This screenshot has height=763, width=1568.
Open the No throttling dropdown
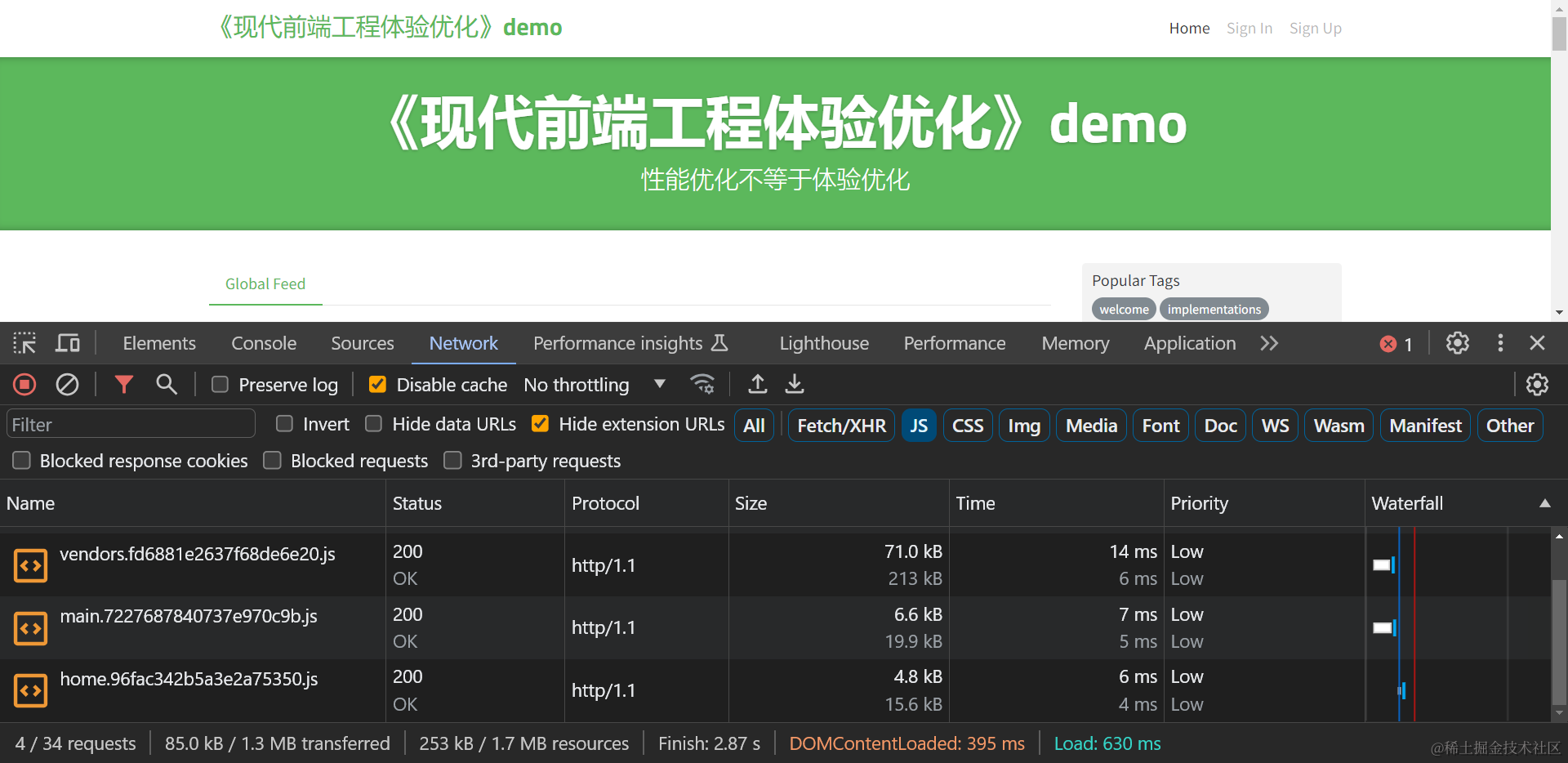pyautogui.click(x=594, y=385)
